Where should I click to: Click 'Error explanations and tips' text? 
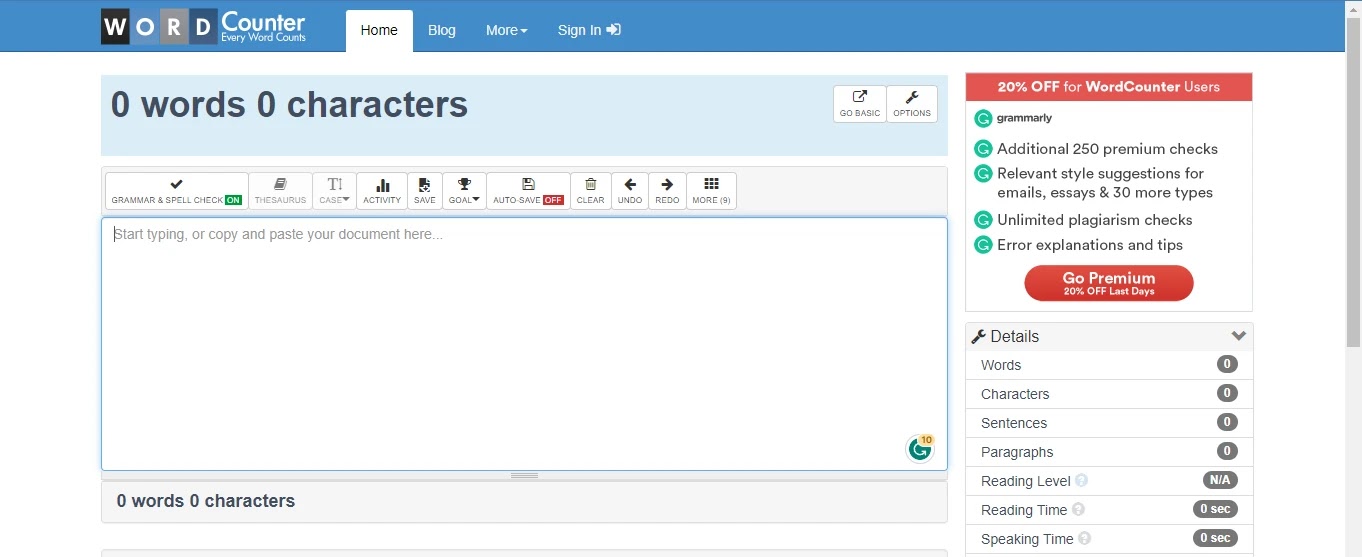tap(1090, 245)
